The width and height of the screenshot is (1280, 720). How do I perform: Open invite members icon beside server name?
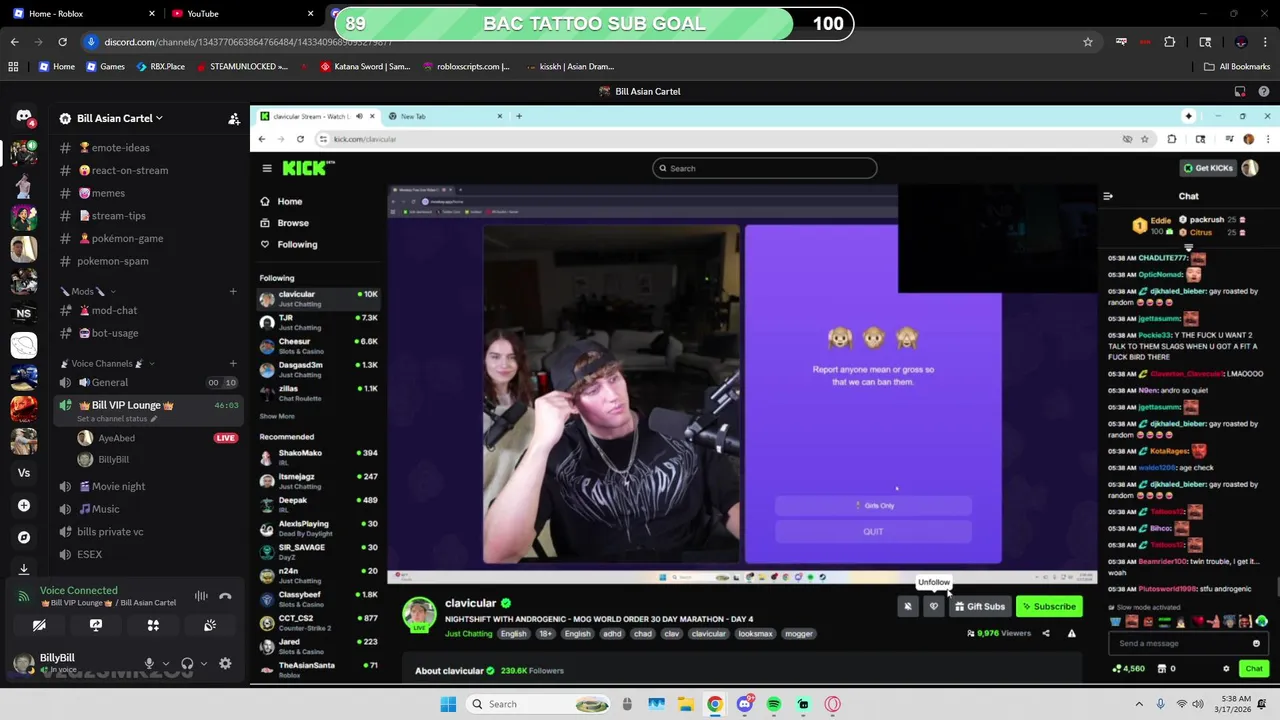click(234, 118)
